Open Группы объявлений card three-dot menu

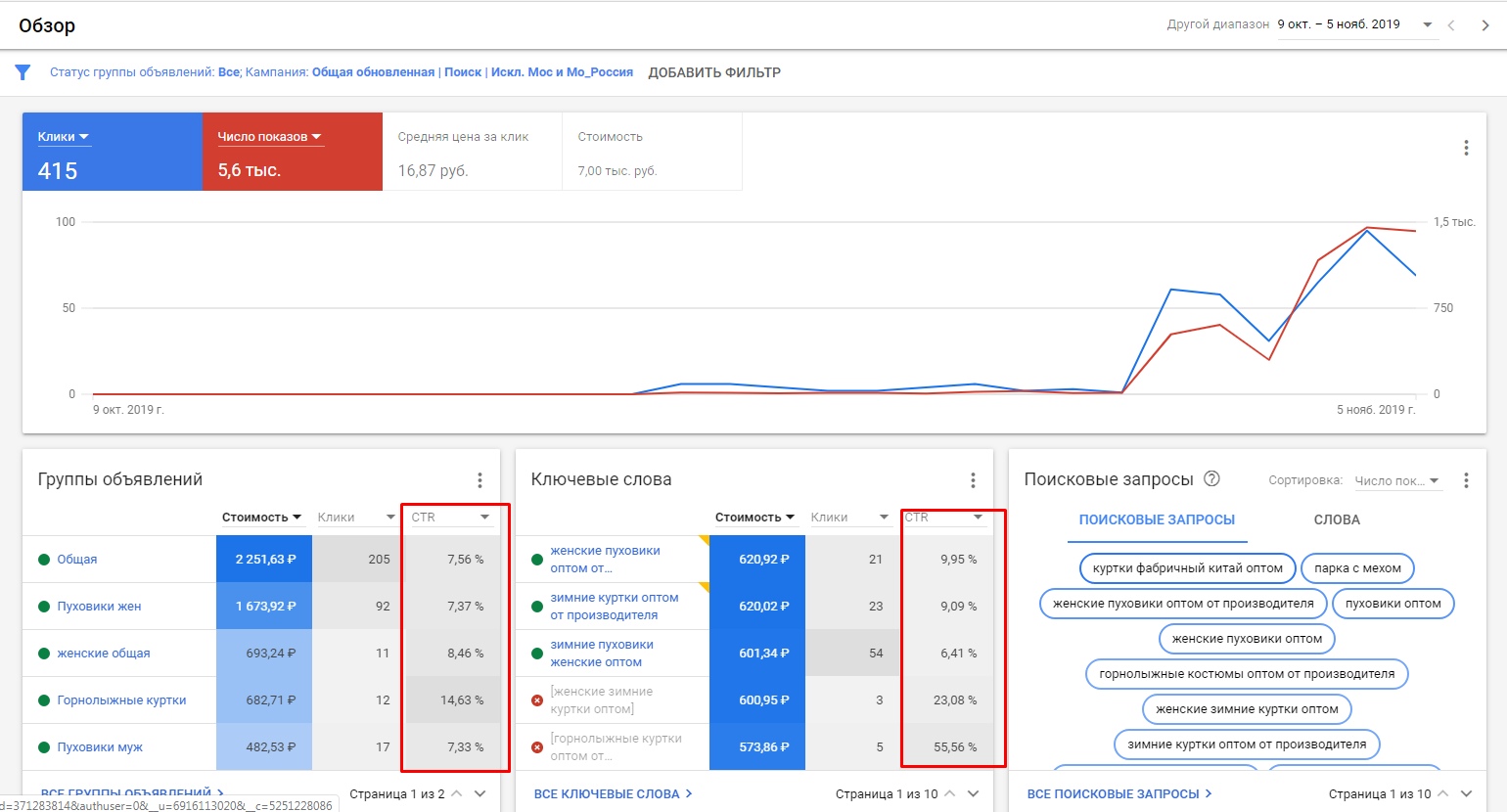coord(479,480)
